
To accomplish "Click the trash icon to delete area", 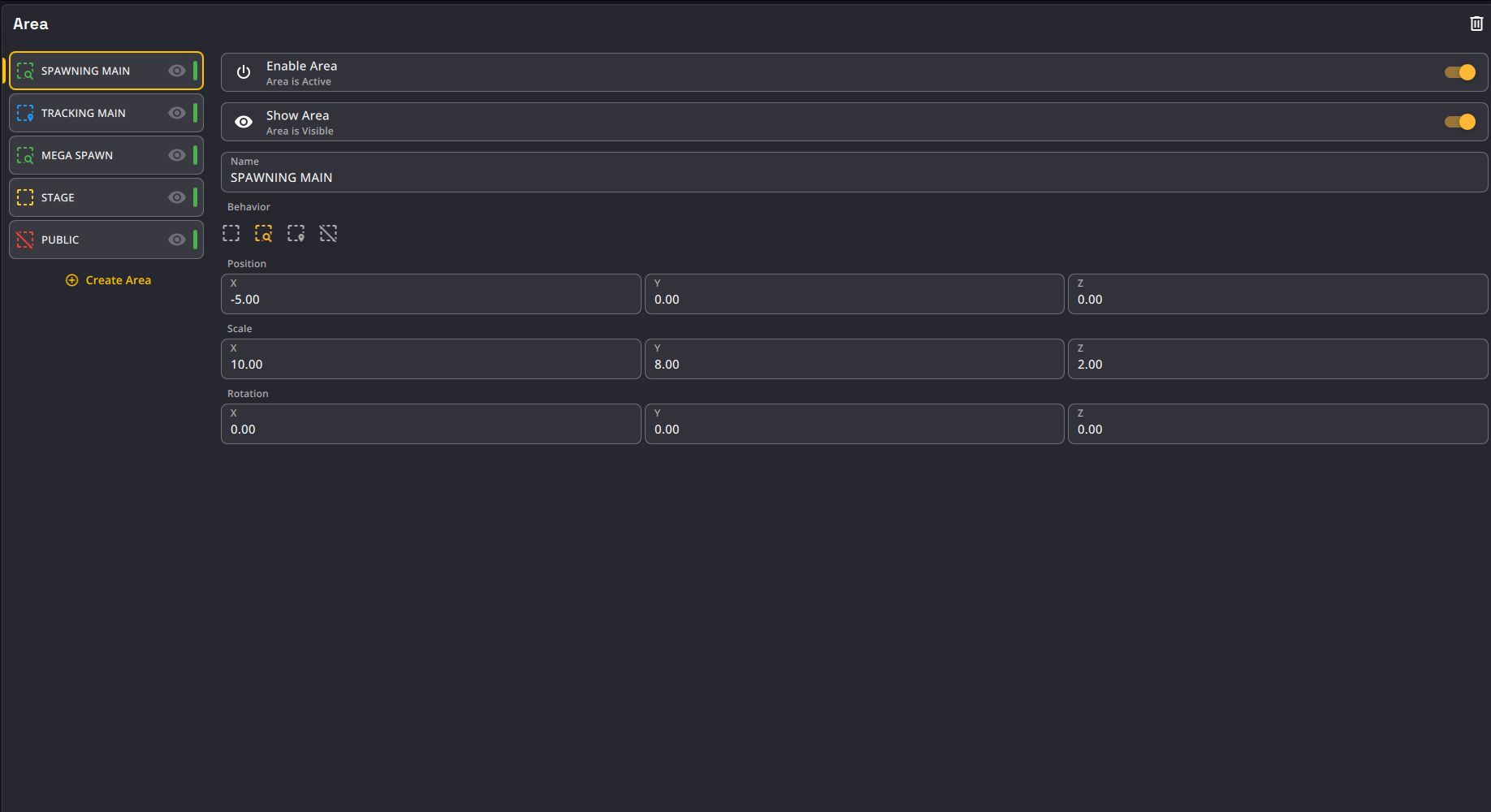I will 1476,24.
